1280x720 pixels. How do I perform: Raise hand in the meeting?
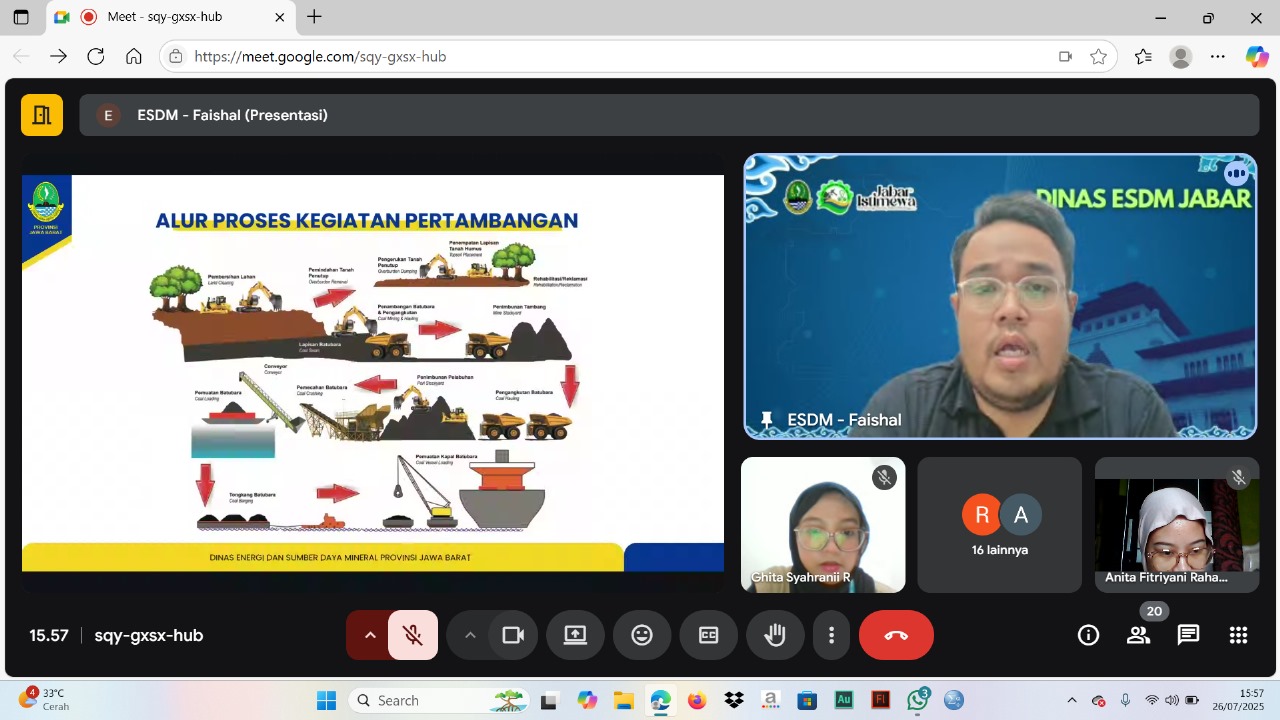point(775,635)
